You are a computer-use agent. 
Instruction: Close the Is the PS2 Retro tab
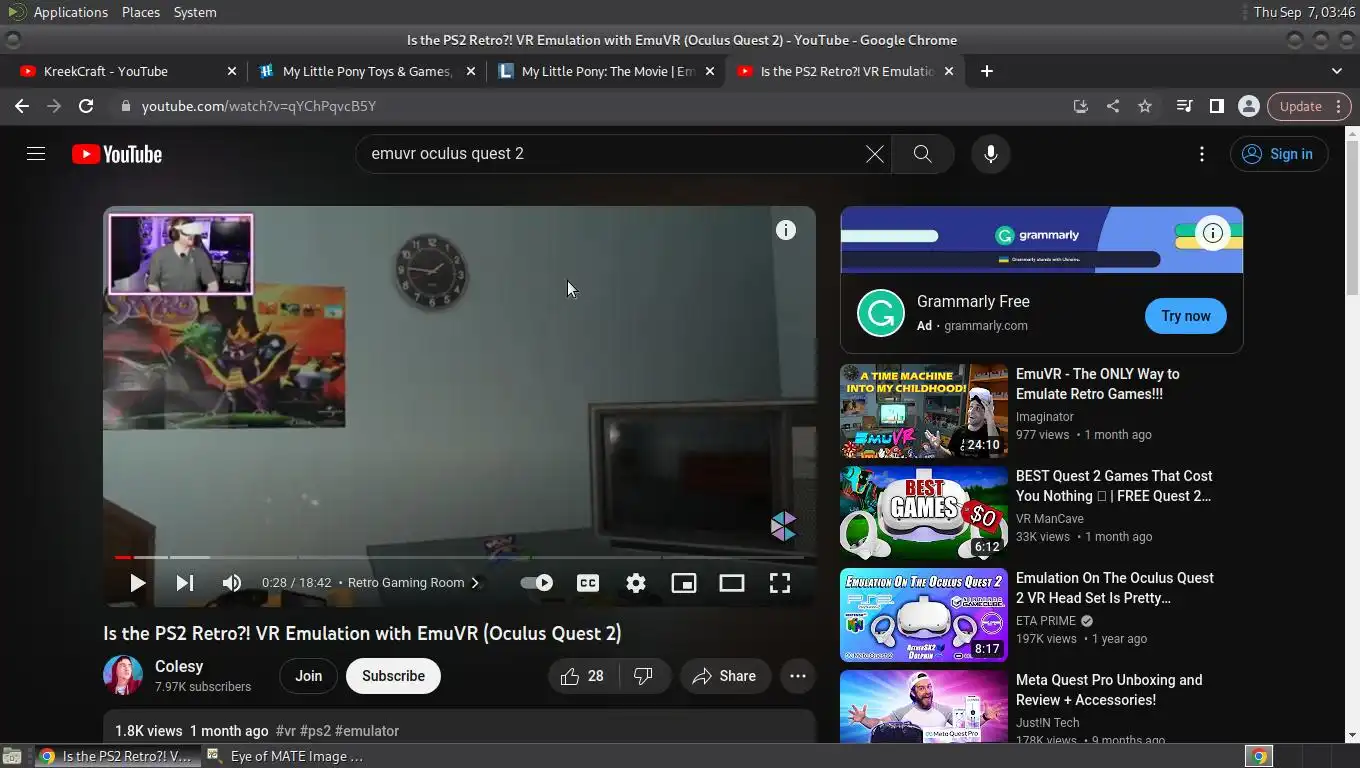(949, 71)
